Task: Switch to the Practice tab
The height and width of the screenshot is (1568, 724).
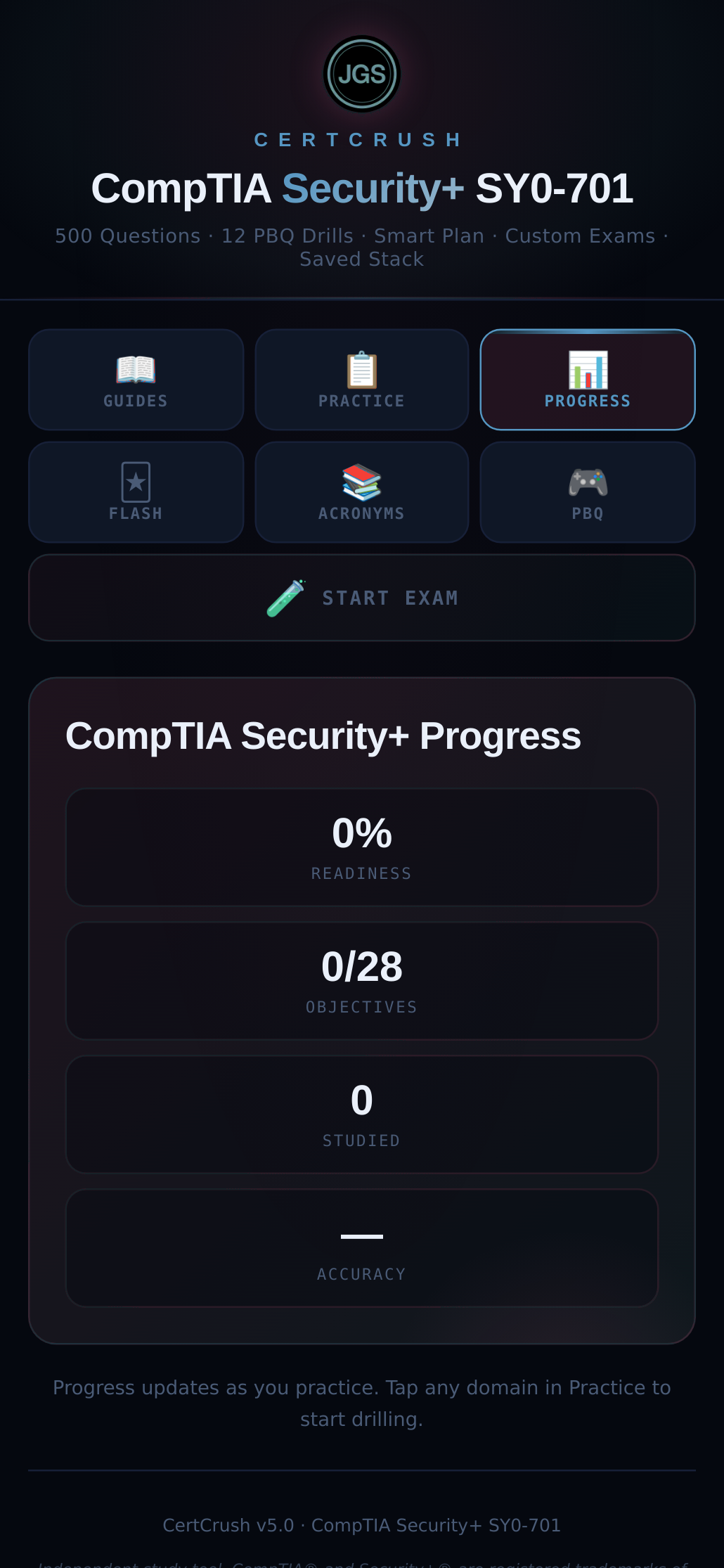Action: point(361,380)
